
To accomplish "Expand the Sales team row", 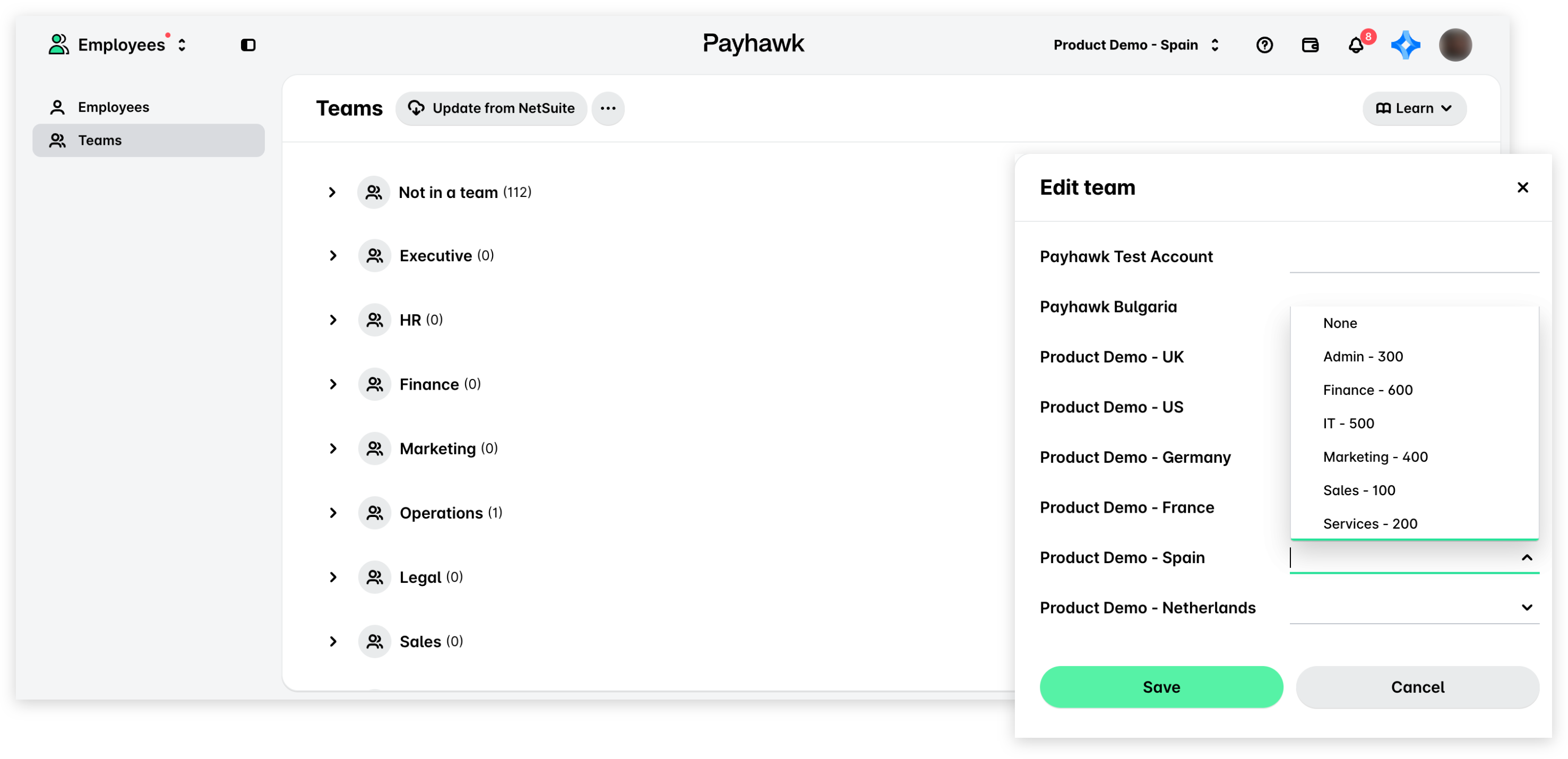I will click(333, 642).
